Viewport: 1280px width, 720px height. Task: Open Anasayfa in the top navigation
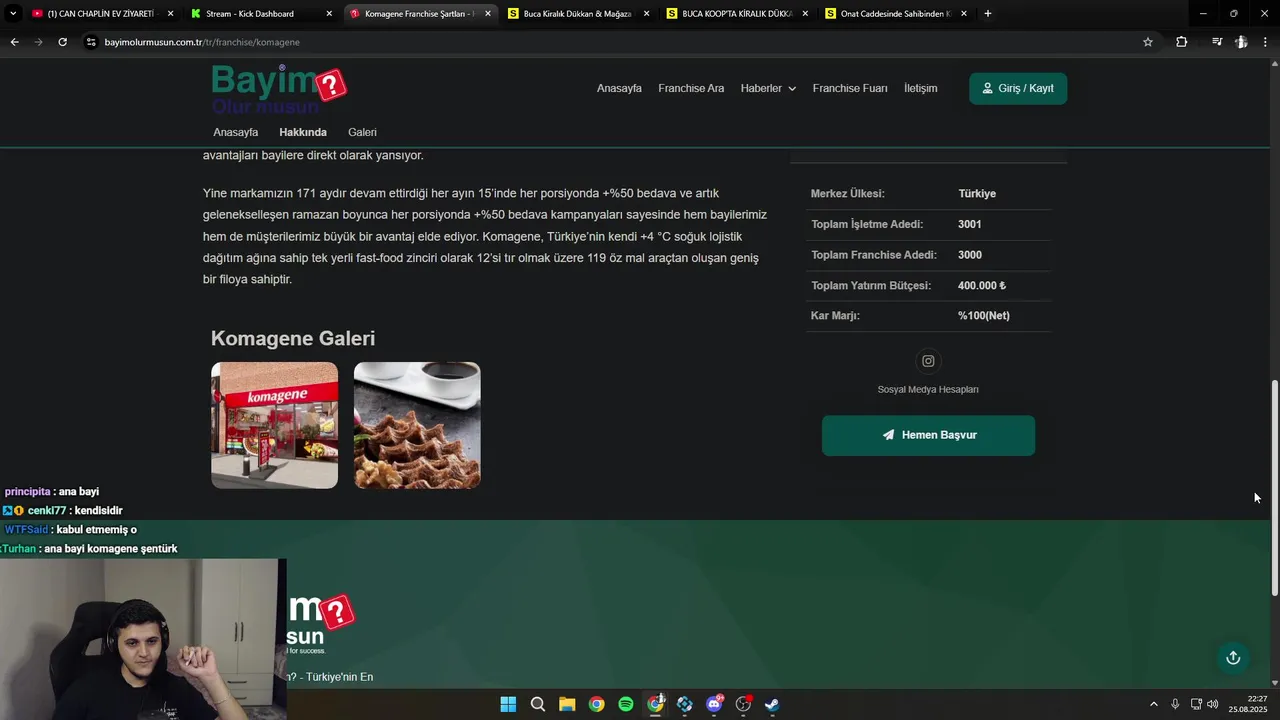pyautogui.click(x=619, y=88)
